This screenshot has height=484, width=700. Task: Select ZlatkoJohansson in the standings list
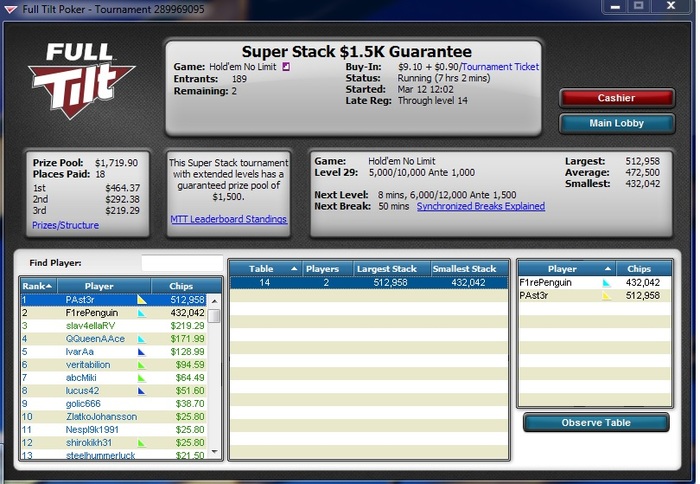[114, 417]
